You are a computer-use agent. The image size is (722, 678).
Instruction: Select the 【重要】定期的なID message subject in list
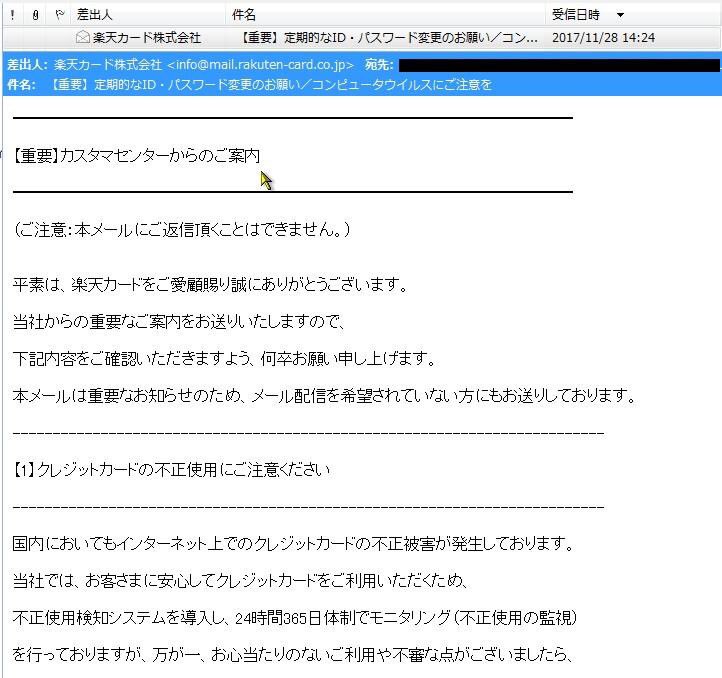click(x=388, y=37)
